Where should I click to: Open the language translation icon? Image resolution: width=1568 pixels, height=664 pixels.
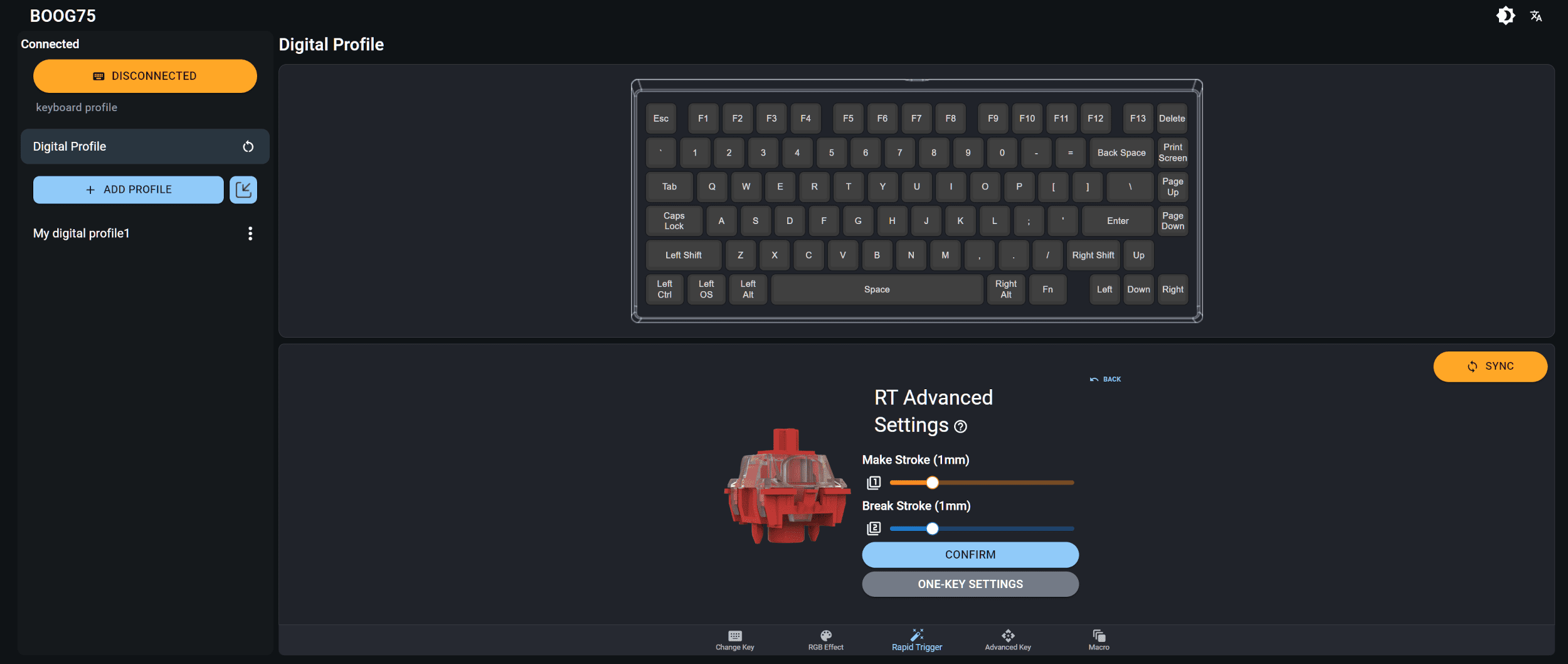pos(1536,16)
